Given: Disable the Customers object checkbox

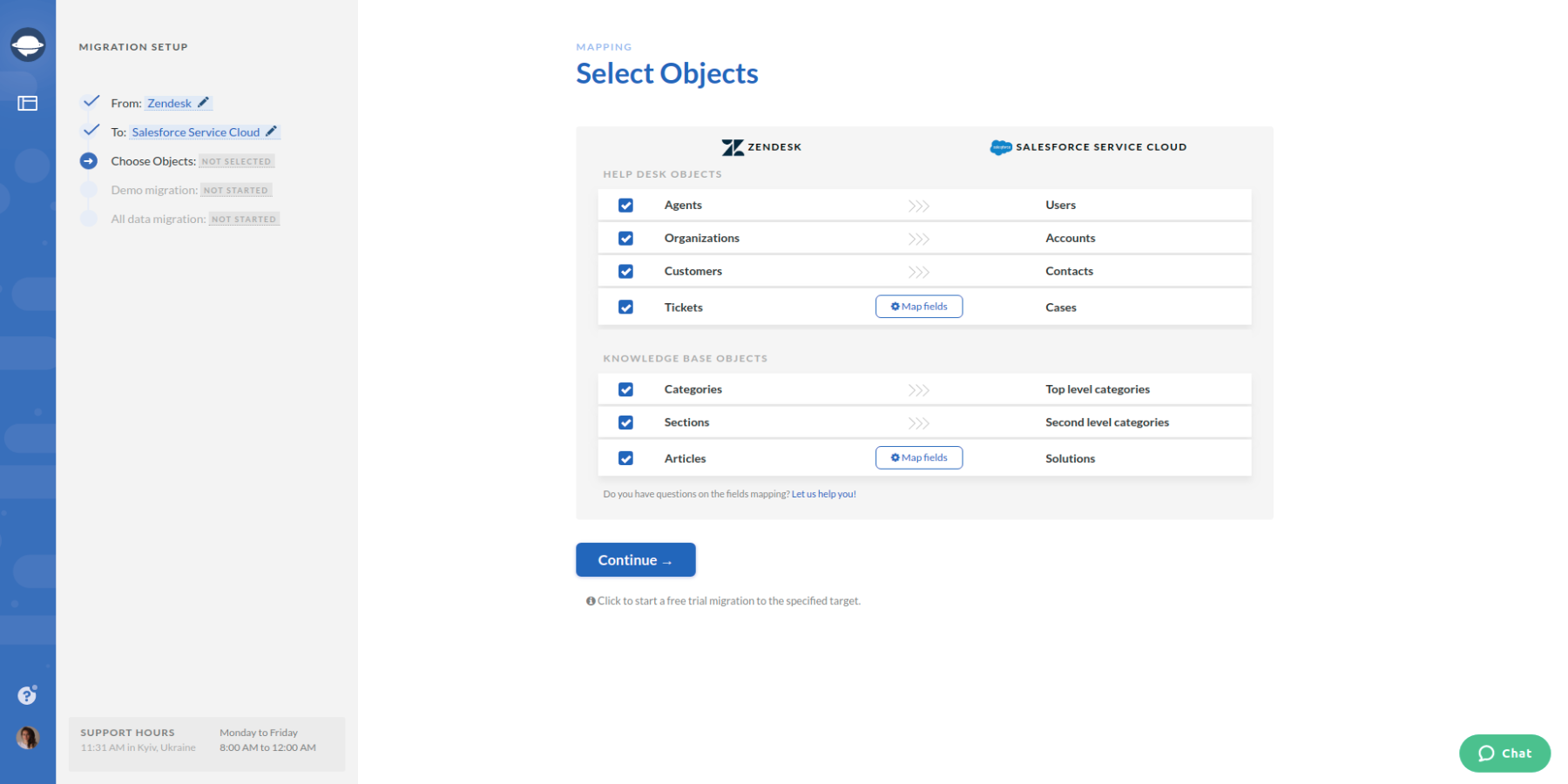Looking at the screenshot, I should (625, 271).
